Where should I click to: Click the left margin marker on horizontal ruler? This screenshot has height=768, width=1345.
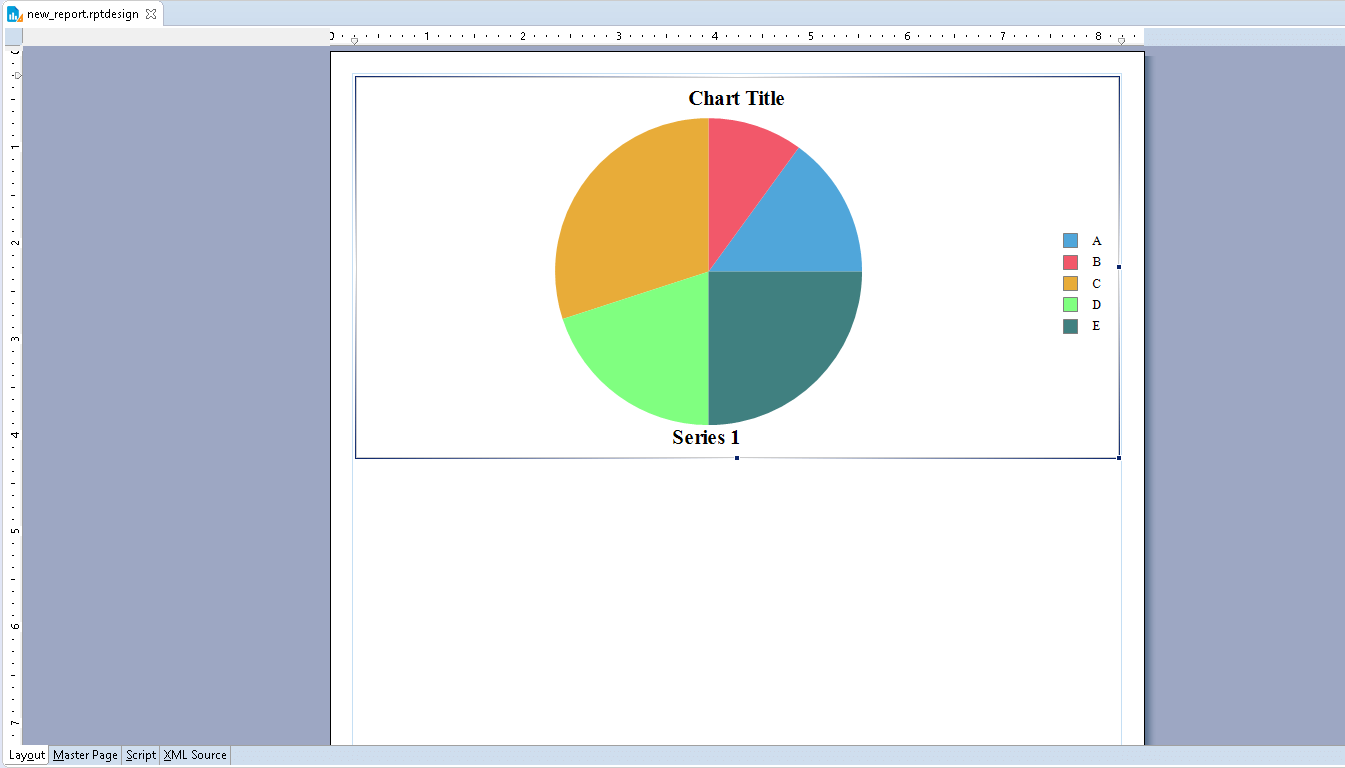click(x=354, y=40)
